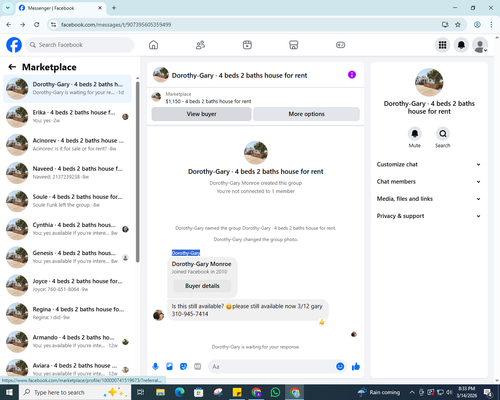
Task: View site information icon in address bar
Action: 53,25
